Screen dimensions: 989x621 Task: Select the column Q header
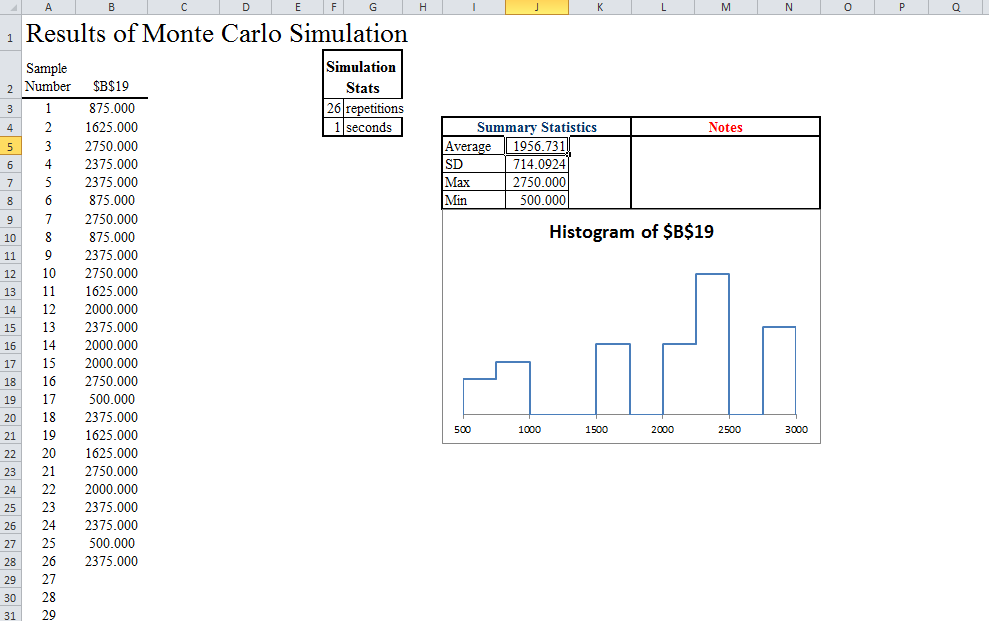click(956, 7)
